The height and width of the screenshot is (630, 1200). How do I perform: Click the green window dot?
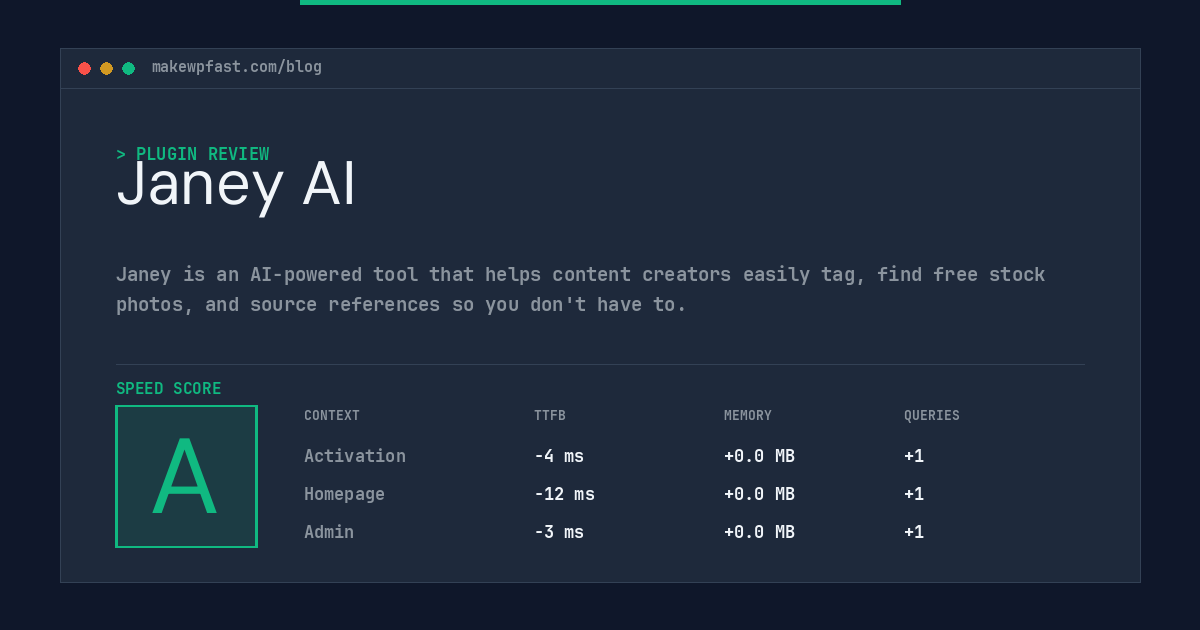(x=128, y=68)
